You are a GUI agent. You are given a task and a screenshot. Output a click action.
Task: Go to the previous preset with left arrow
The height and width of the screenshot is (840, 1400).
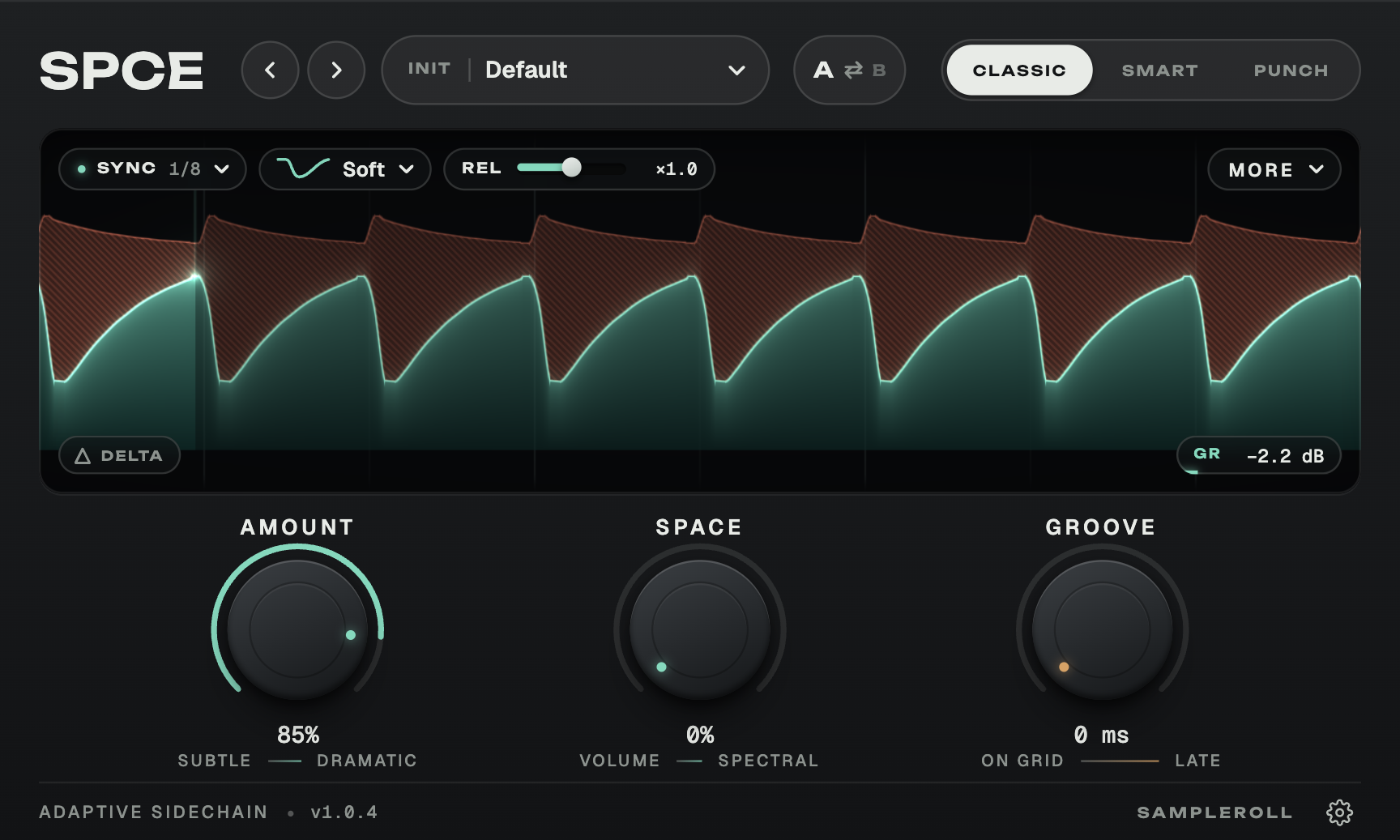(x=270, y=70)
